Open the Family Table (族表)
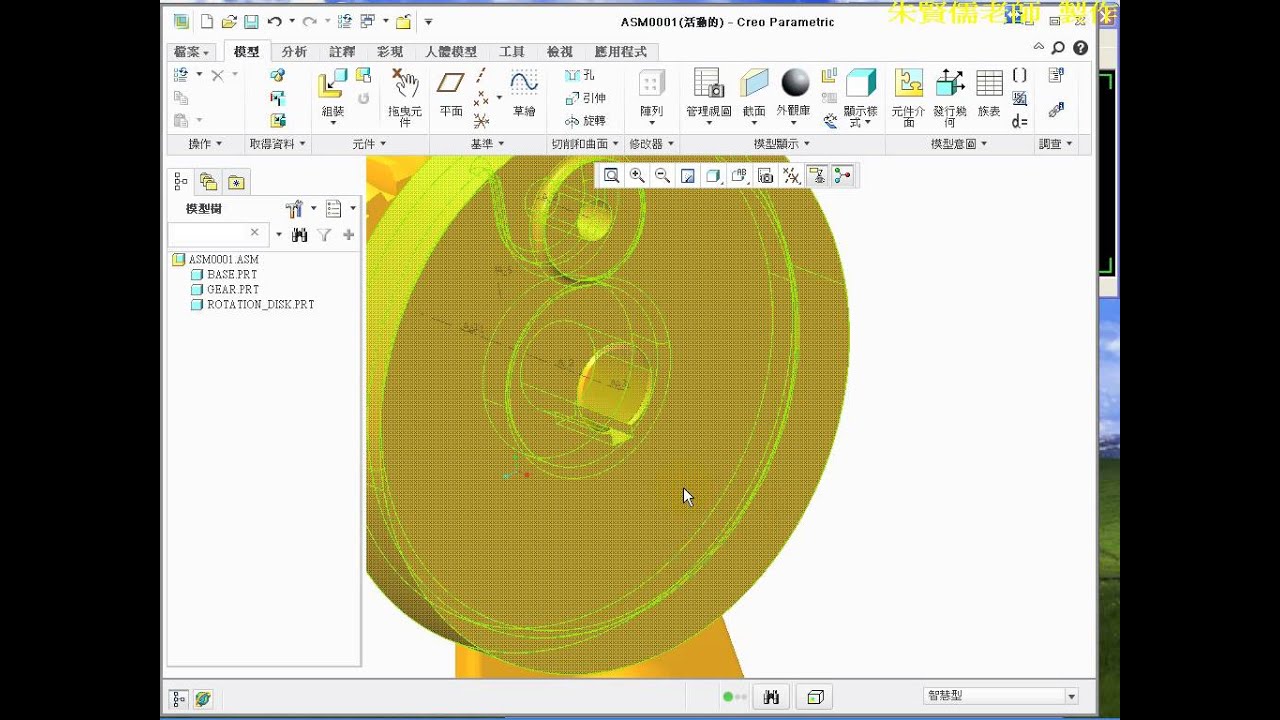The width and height of the screenshot is (1280, 720). coord(989,94)
